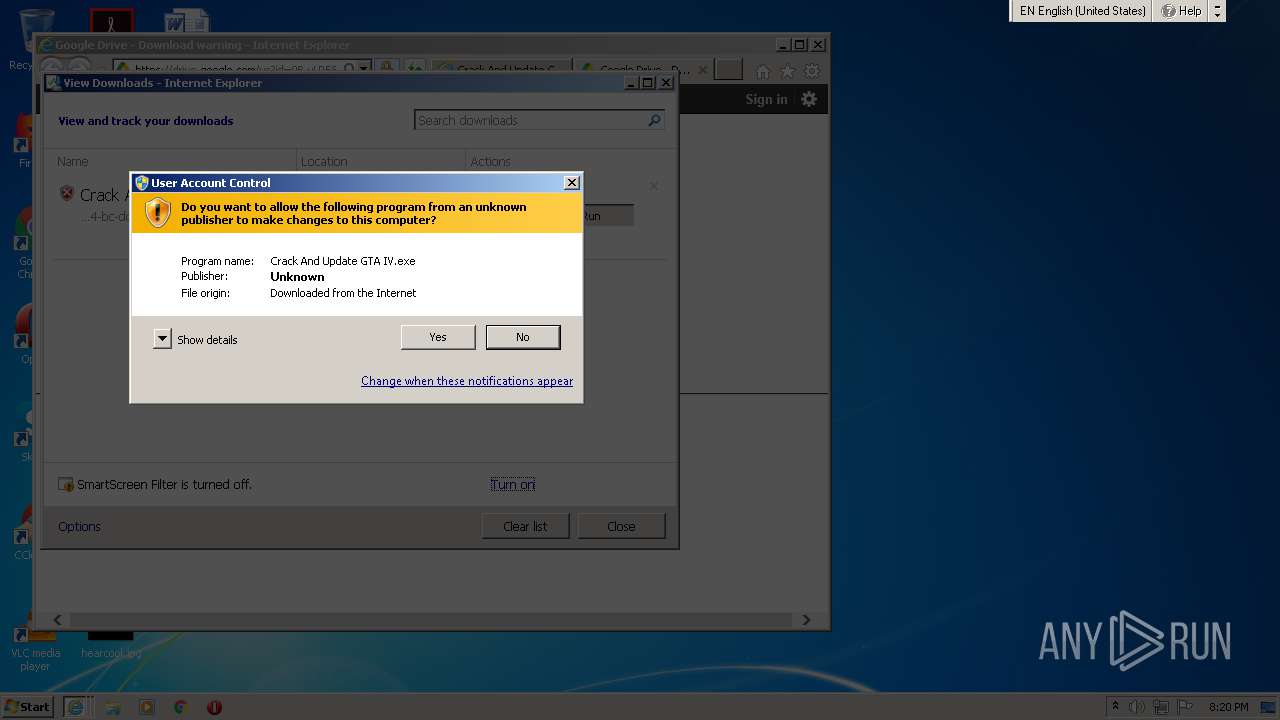Open language bar options arrow
The width and height of the screenshot is (1280, 720).
[1217, 11]
